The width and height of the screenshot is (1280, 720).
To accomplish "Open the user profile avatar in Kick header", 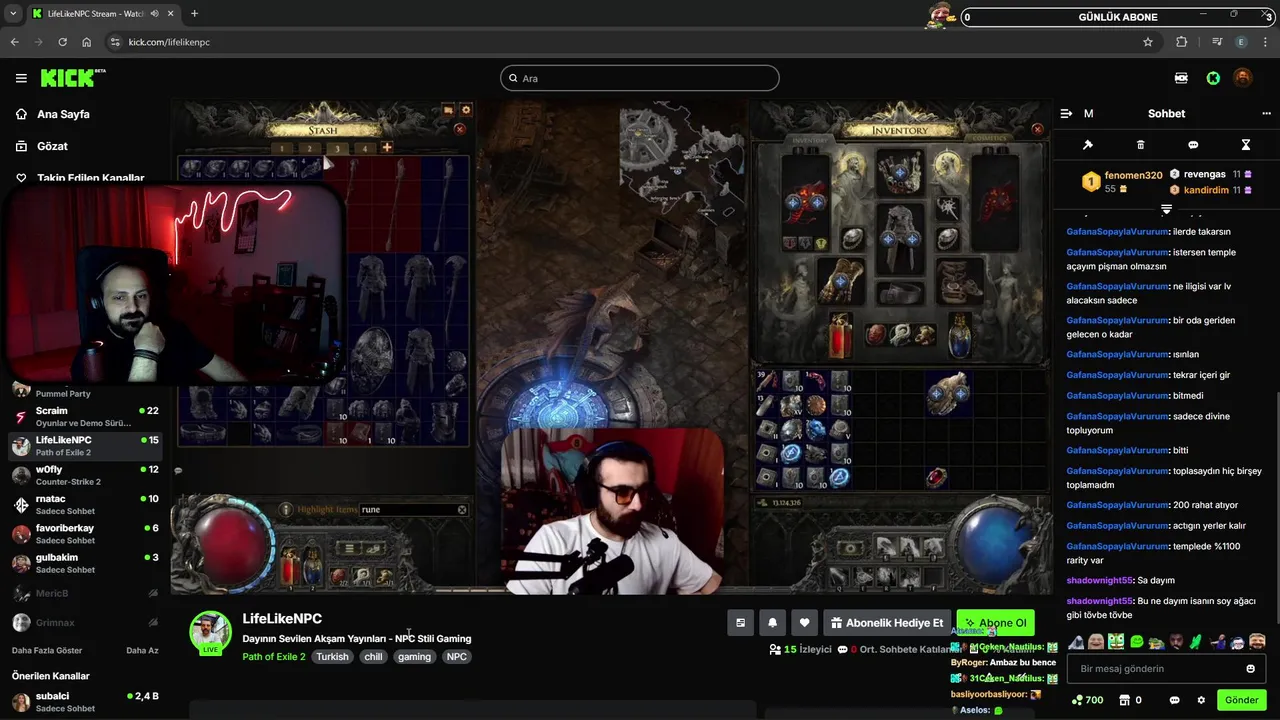I will tap(1242, 78).
